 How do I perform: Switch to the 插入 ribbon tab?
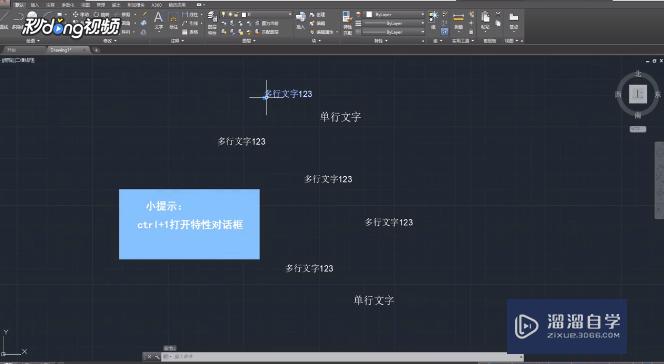click(x=35, y=5)
